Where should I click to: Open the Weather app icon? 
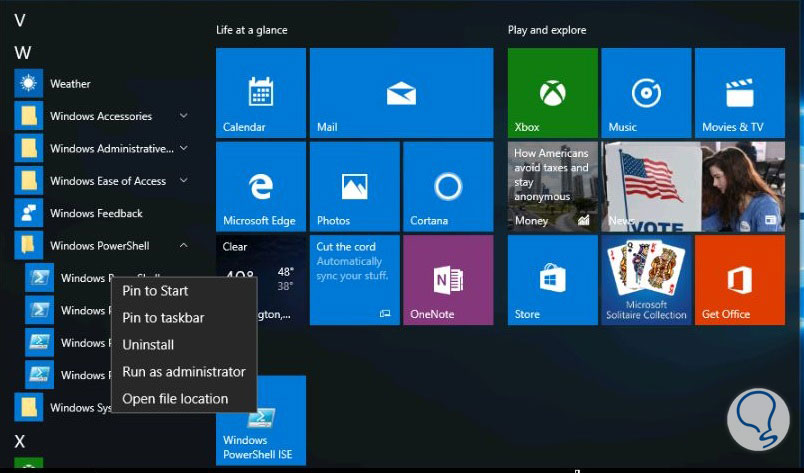pyautogui.click(x=29, y=83)
